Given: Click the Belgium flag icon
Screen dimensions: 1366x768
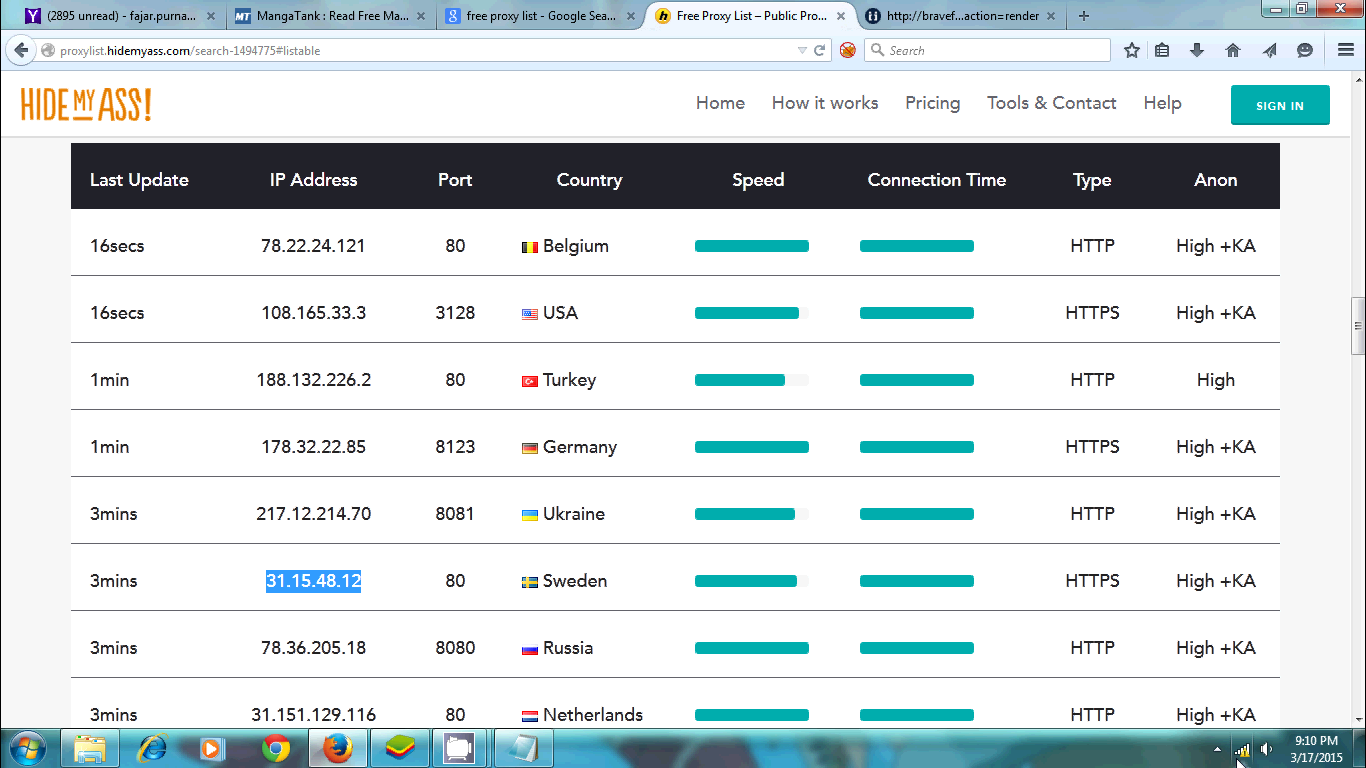Looking at the screenshot, I should [530, 247].
